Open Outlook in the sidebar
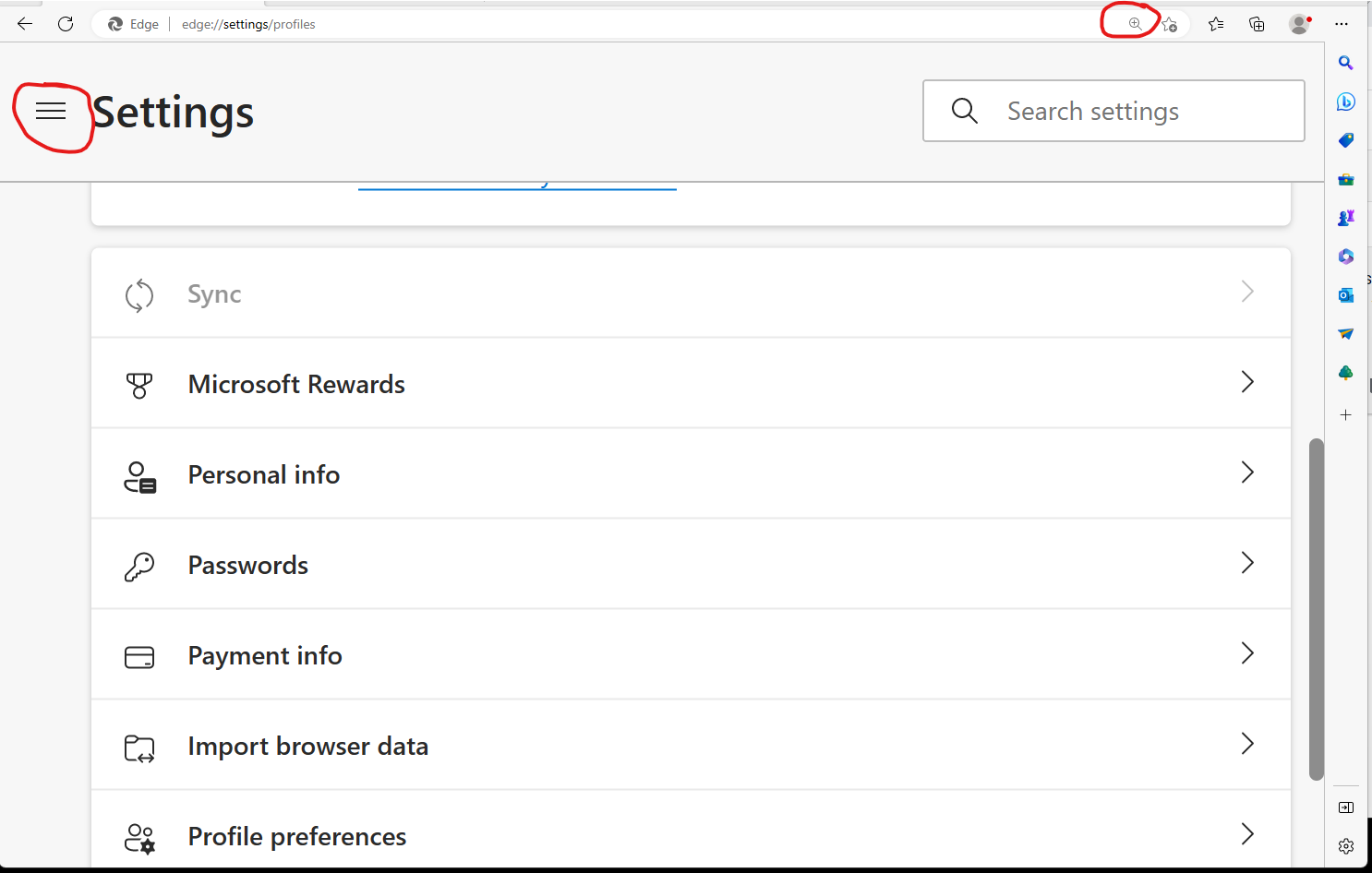 pyautogui.click(x=1346, y=295)
